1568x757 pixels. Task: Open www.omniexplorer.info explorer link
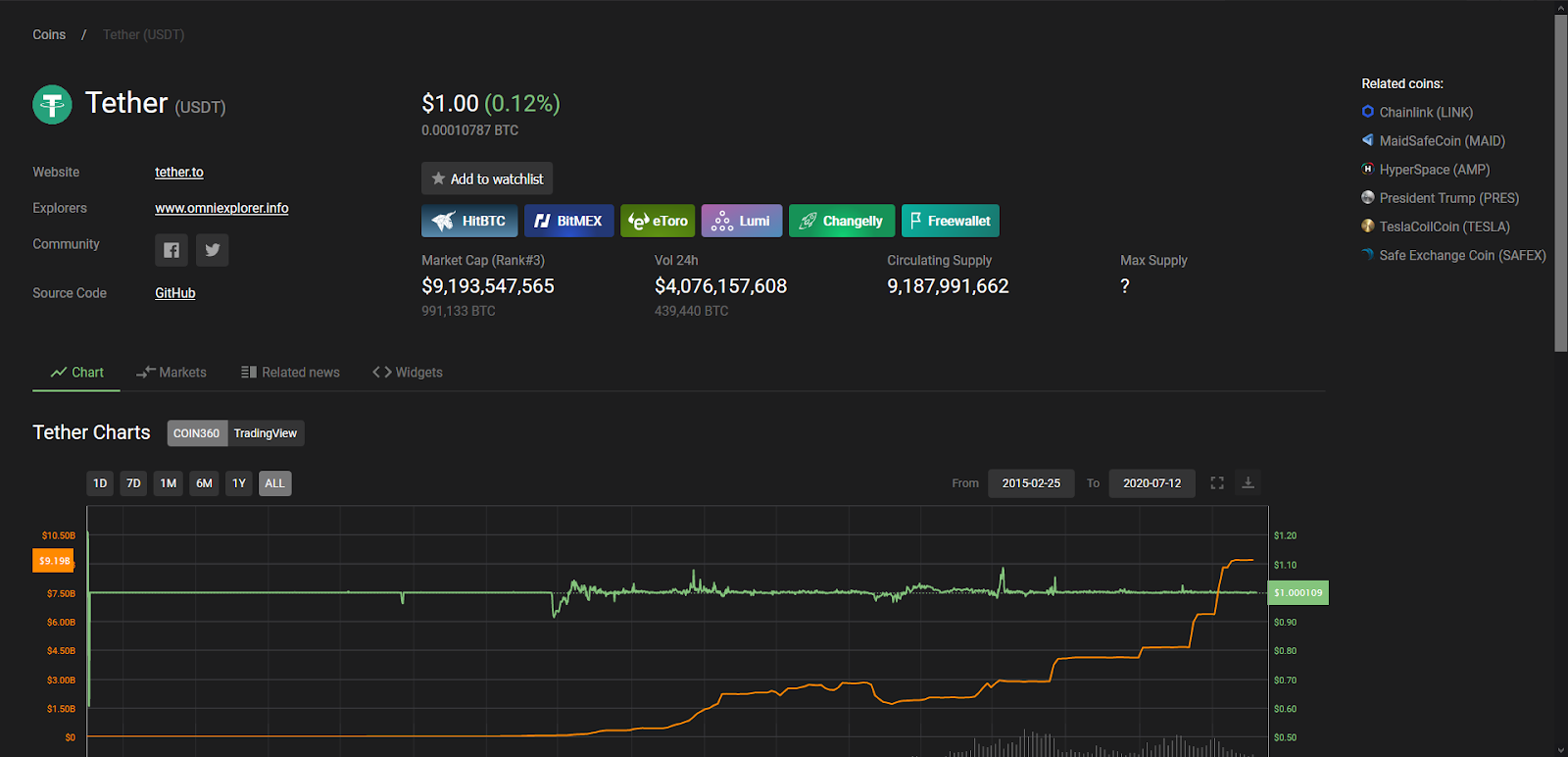pos(221,208)
